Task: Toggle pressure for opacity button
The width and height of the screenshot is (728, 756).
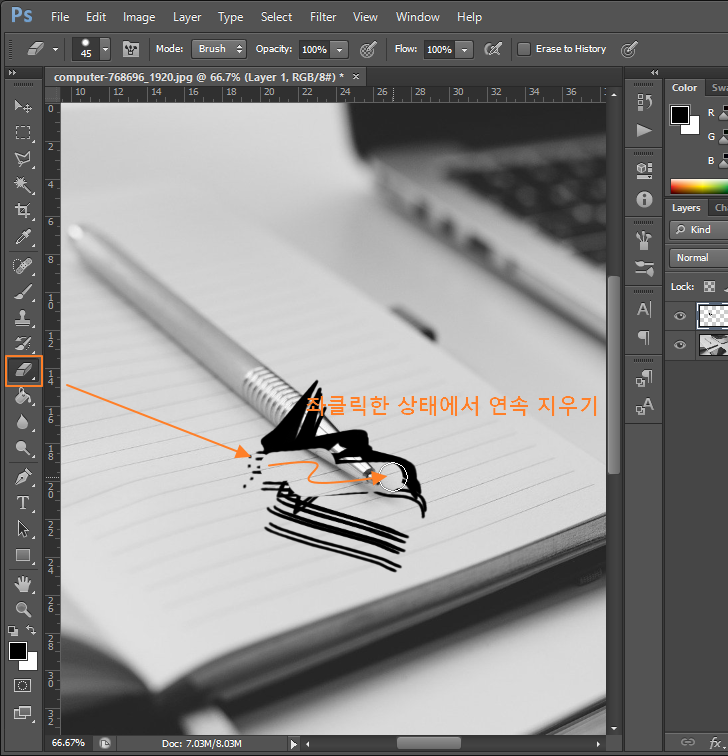Action: point(368,49)
